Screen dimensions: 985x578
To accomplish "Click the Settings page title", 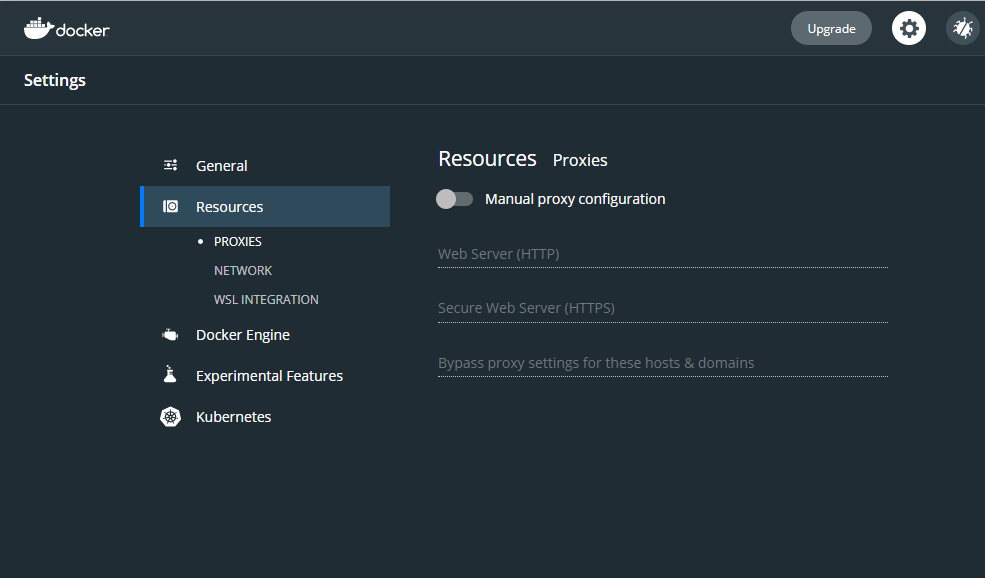I will (x=55, y=80).
